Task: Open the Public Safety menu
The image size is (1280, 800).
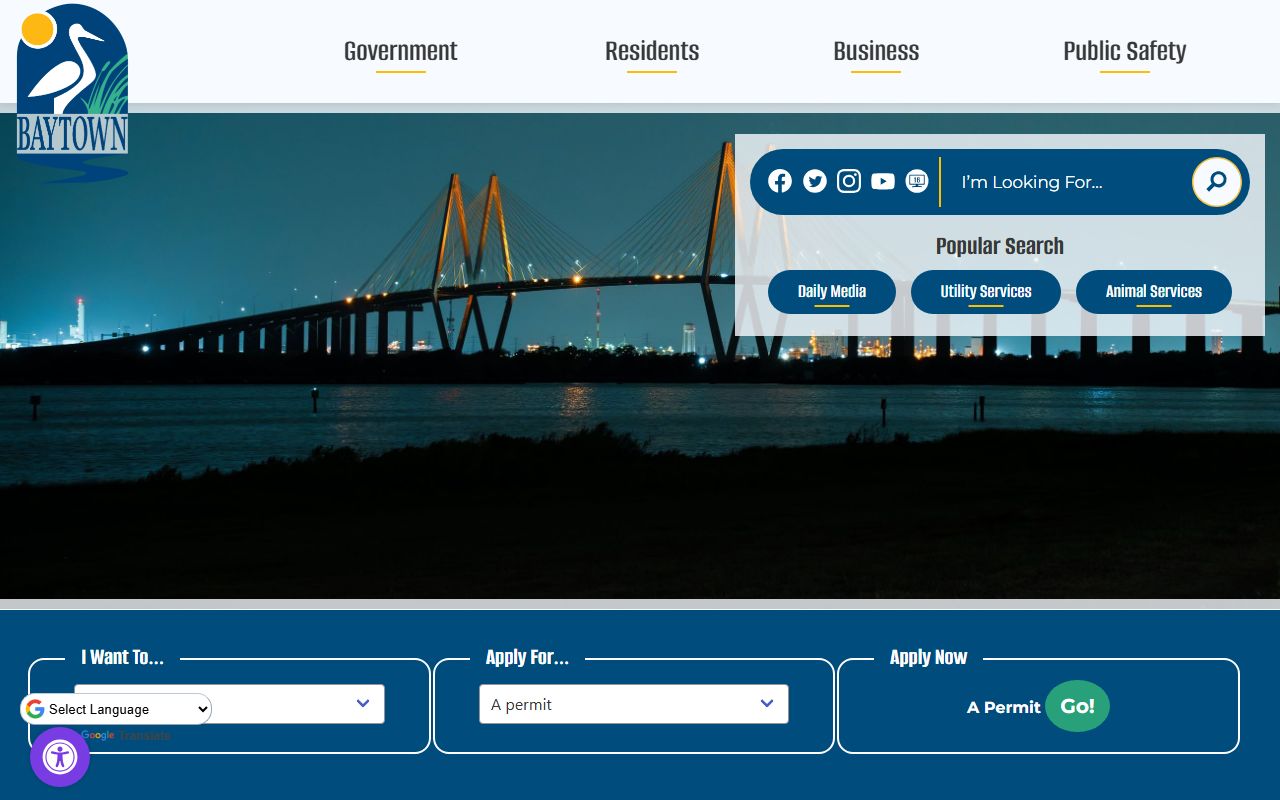Action: pyautogui.click(x=1125, y=51)
